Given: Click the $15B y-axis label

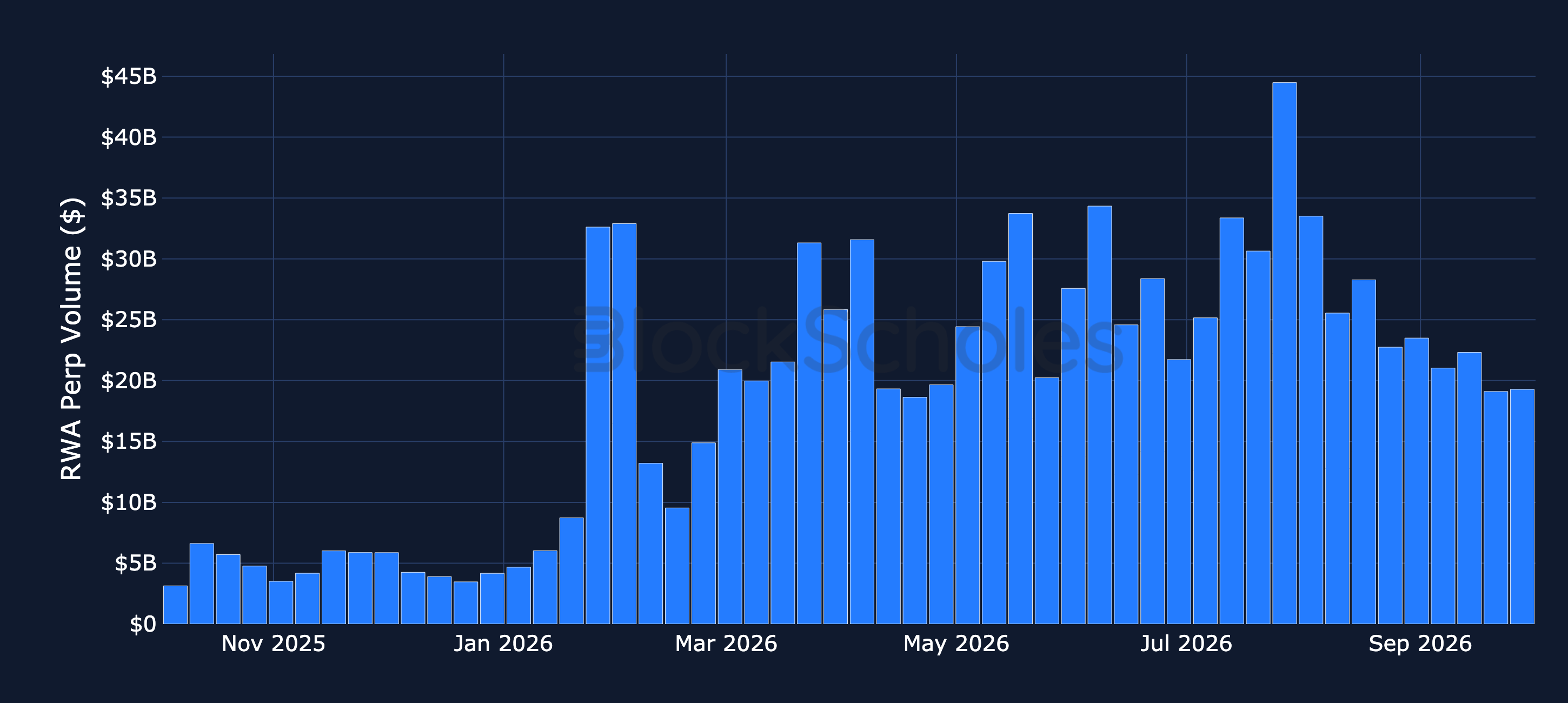Looking at the screenshot, I should [129, 442].
